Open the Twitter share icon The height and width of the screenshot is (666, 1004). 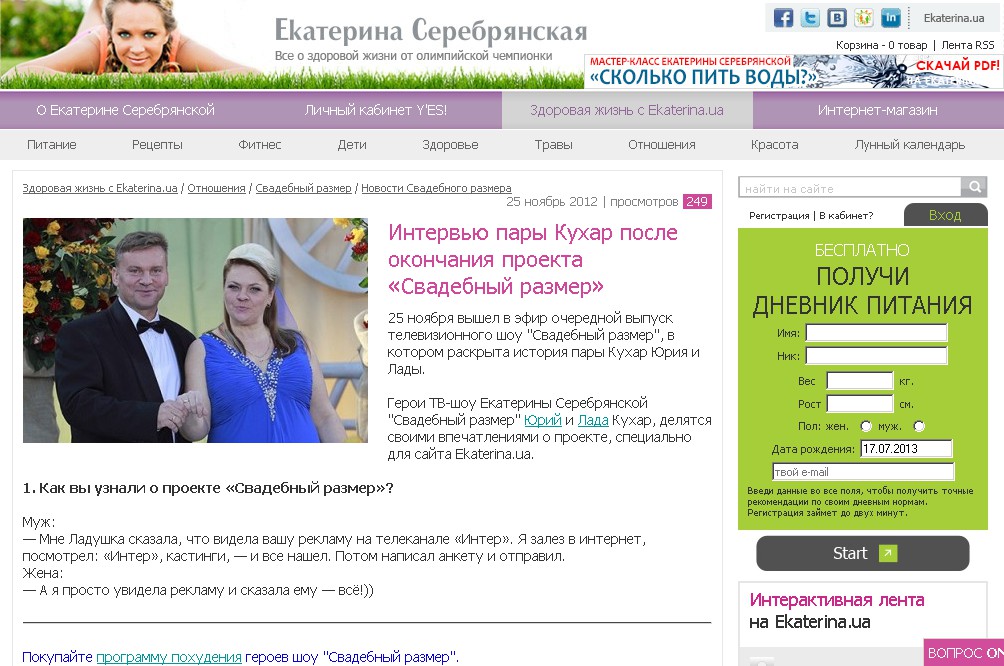(810, 17)
